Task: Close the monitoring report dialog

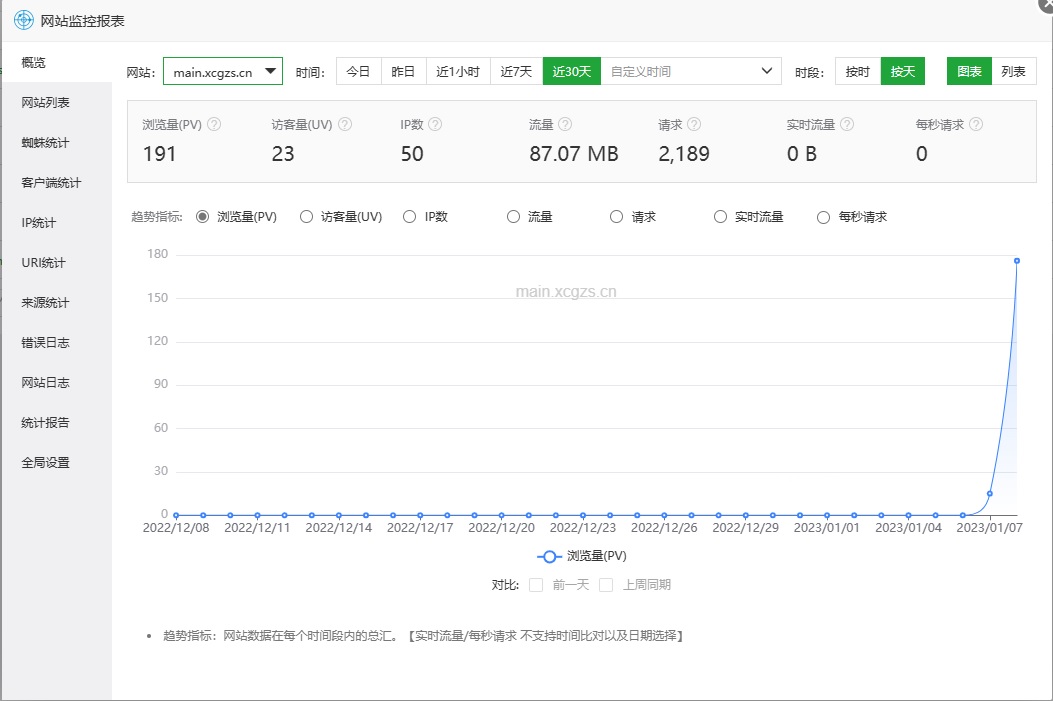Action: (x=1046, y=5)
